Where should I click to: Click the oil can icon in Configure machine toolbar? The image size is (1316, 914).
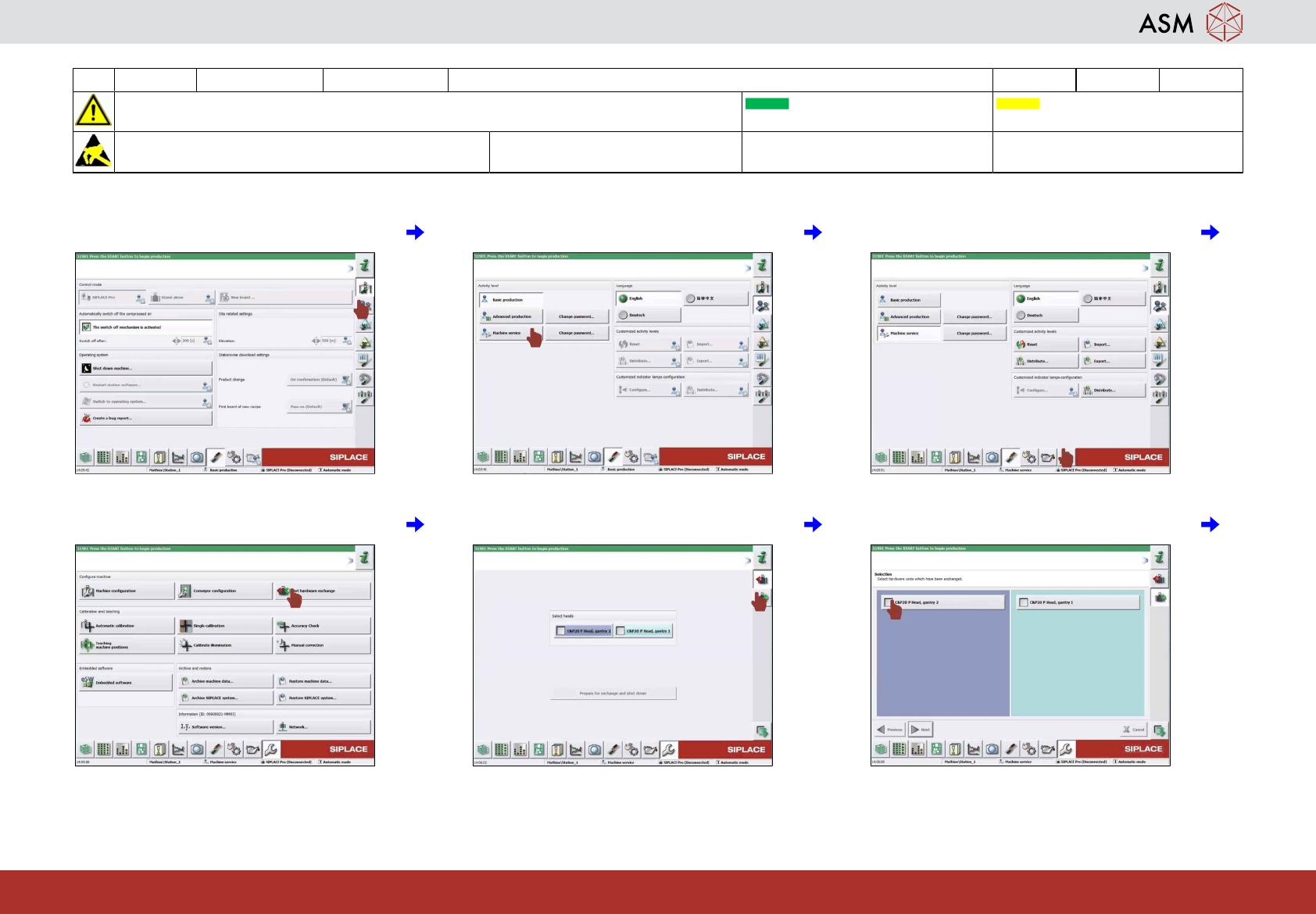pyautogui.click(x=252, y=749)
